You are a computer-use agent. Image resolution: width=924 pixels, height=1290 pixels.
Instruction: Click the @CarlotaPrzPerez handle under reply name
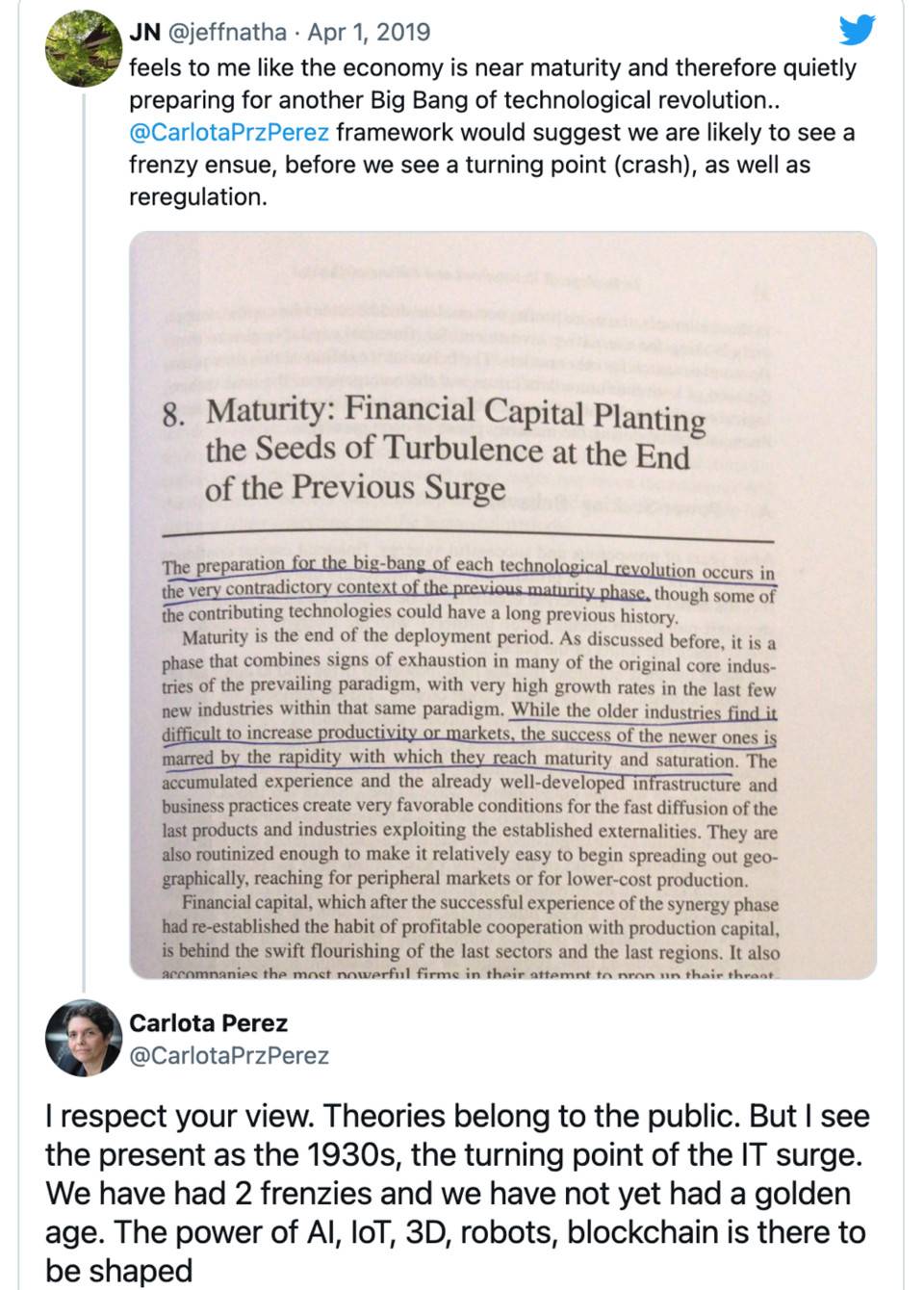(x=229, y=1055)
